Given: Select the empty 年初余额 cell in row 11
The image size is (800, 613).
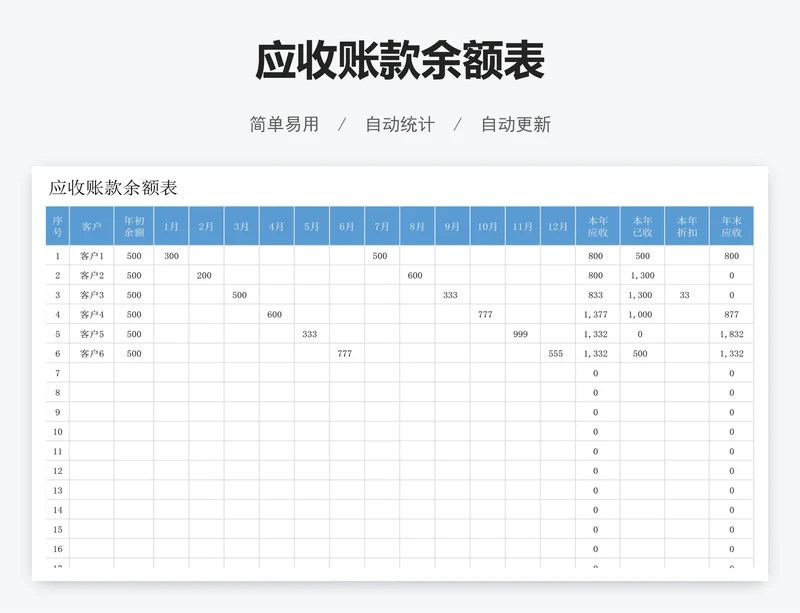Looking at the screenshot, I should [134, 452].
